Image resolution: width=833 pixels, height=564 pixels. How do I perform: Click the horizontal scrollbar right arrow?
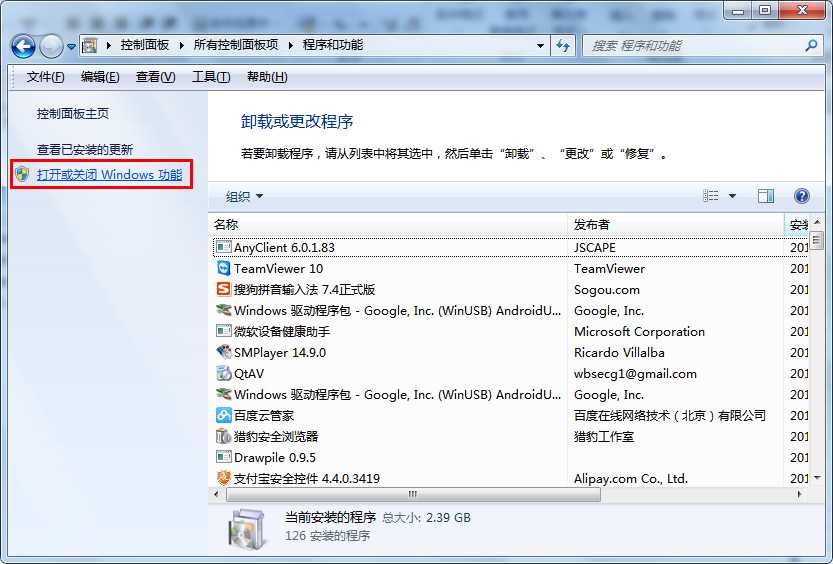click(800, 494)
